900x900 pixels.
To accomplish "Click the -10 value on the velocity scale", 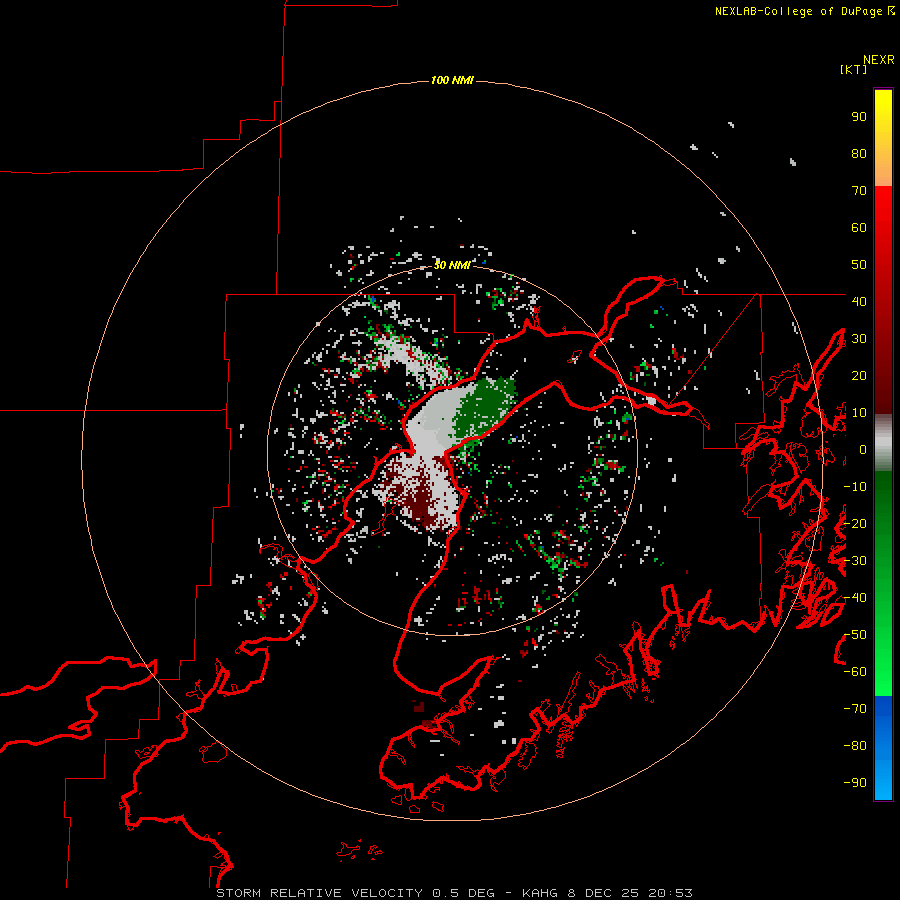I will [x=855, y=487].
